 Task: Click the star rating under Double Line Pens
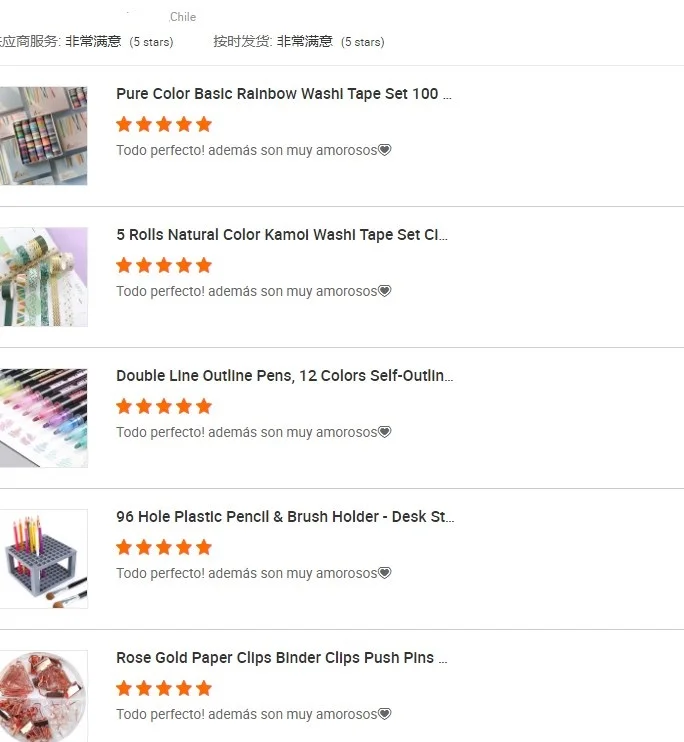(164, 406)
